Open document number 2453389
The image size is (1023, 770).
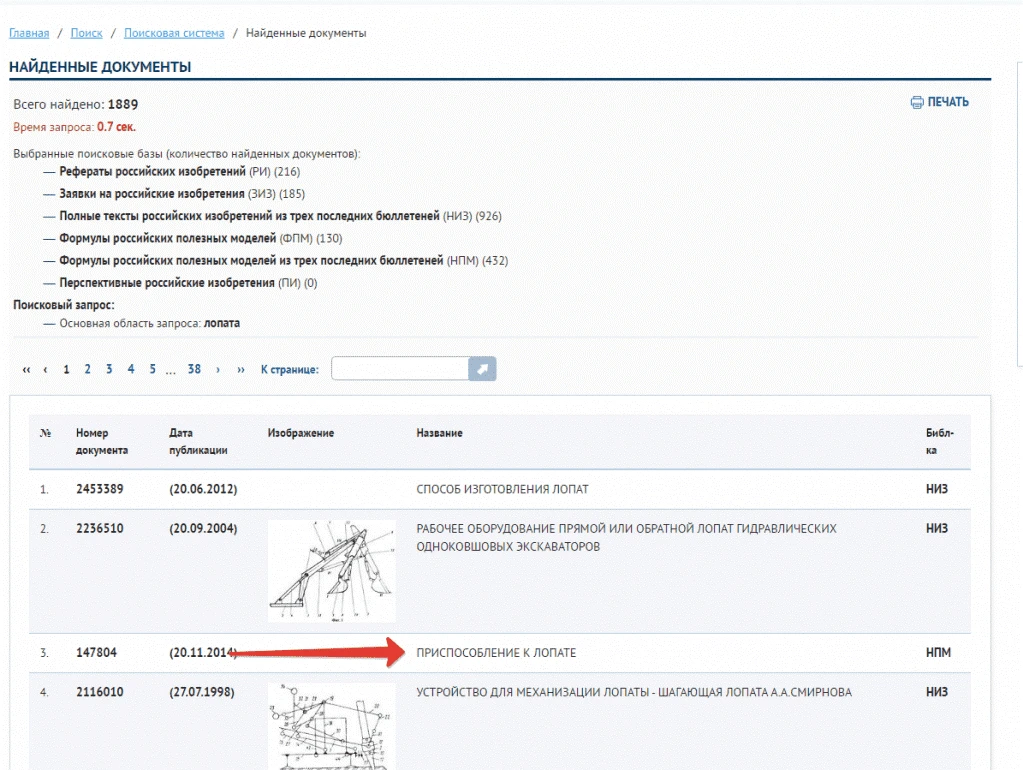point(100,489)
